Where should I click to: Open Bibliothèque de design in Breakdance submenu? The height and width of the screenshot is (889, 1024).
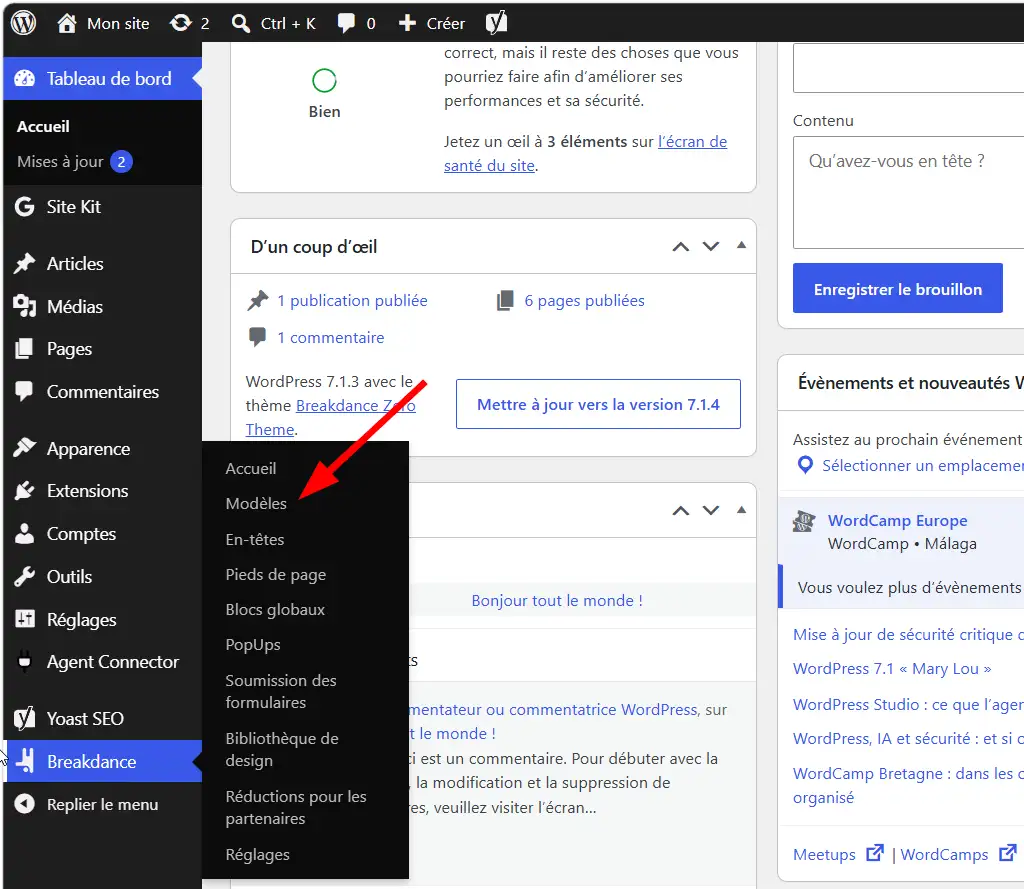tap(282, 749)
